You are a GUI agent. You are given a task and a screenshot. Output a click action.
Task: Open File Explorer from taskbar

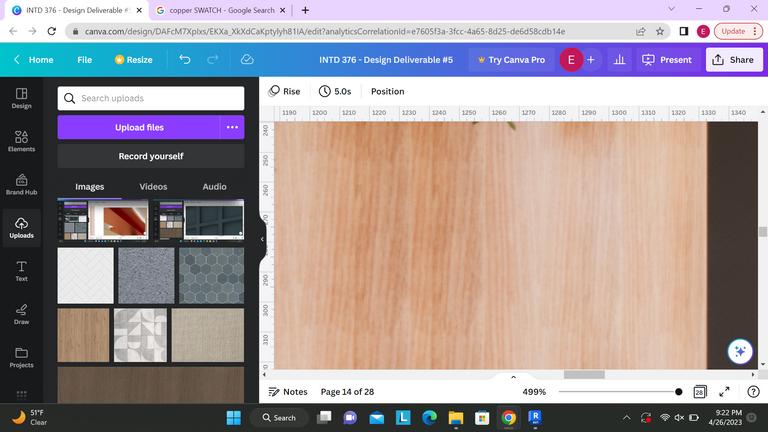pyautogui.click(x=456, y=417)
